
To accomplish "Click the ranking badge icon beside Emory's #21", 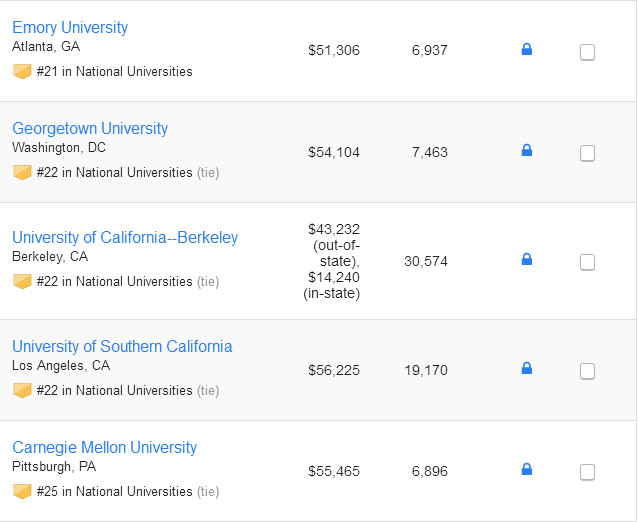I will pos(22,72).
